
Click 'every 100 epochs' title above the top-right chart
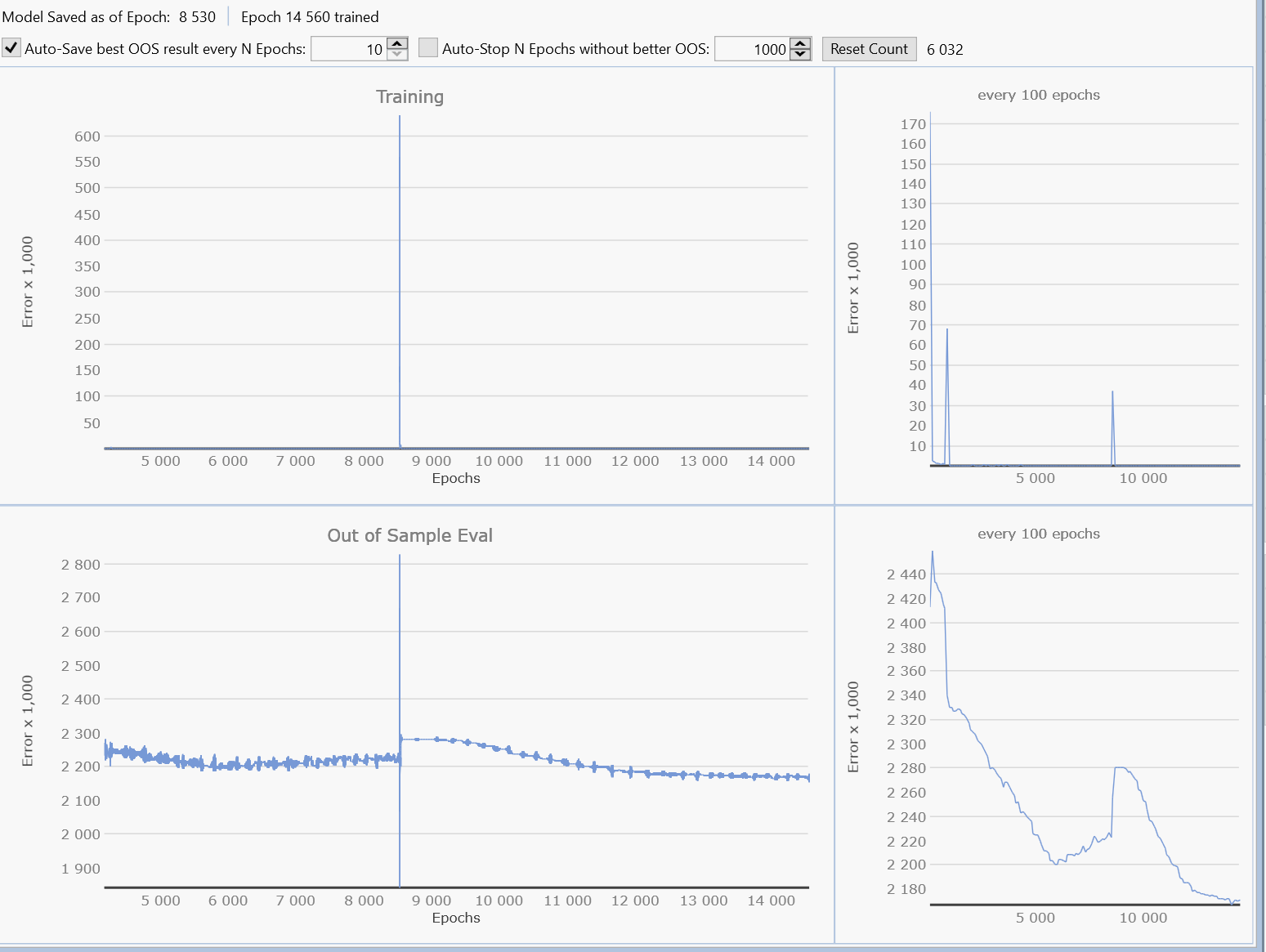(1038, 95)
